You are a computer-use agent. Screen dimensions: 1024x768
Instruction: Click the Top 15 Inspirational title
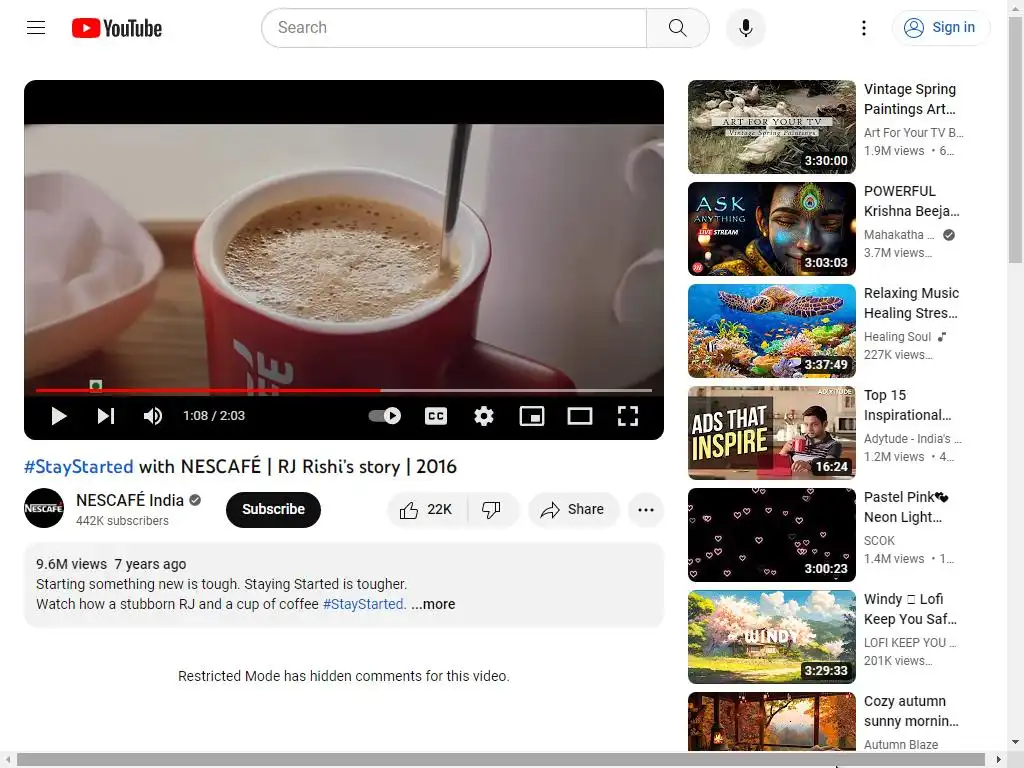click(908, 405)
